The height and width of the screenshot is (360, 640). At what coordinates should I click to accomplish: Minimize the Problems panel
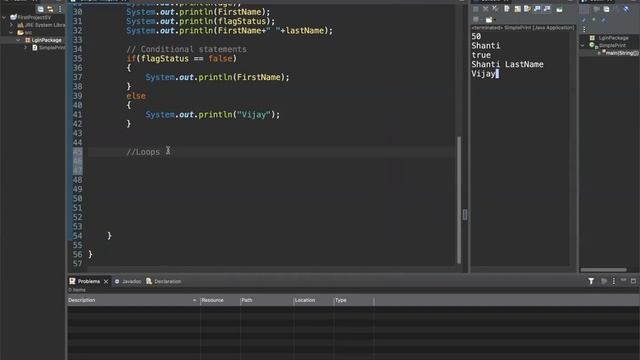[x=623, y=281]
